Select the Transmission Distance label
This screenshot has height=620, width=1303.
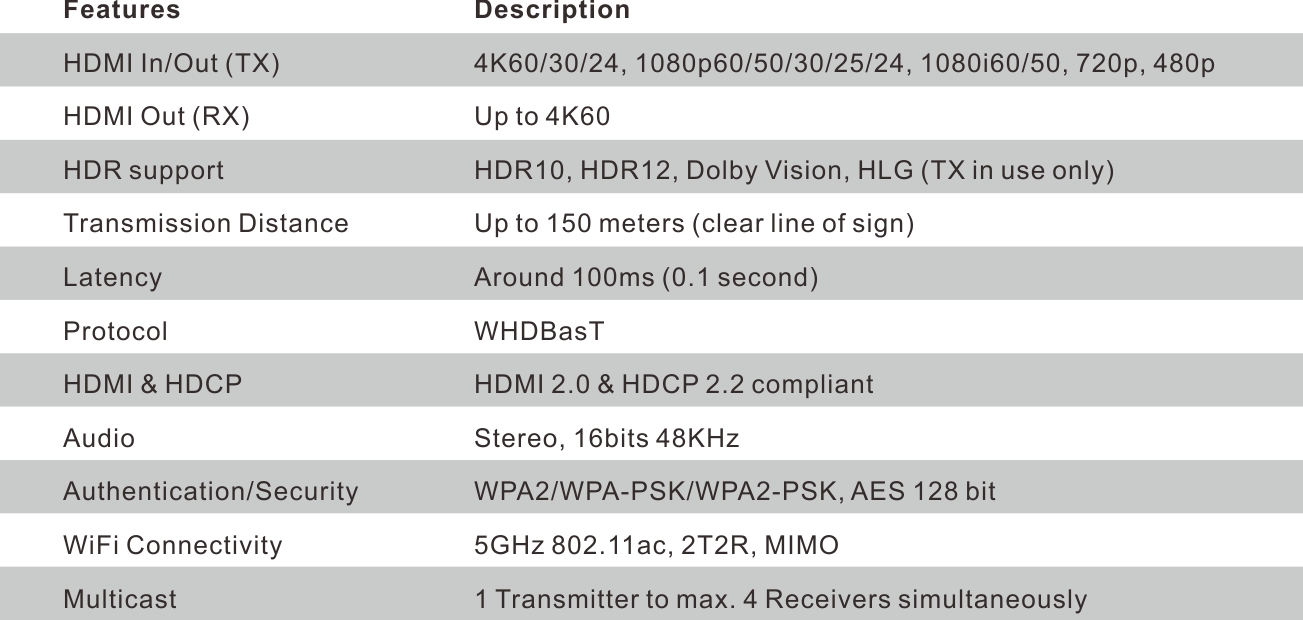tap(206, 224)
